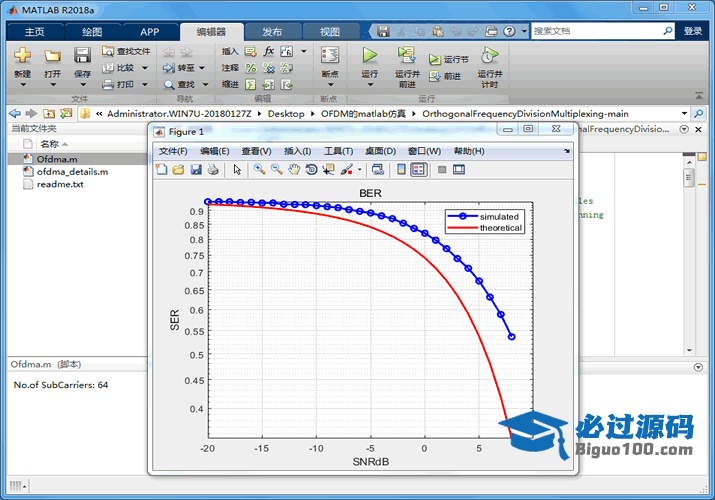The image size is (715, 500).
Task: Click the fx insert function icon
Action: click(269, 51)
